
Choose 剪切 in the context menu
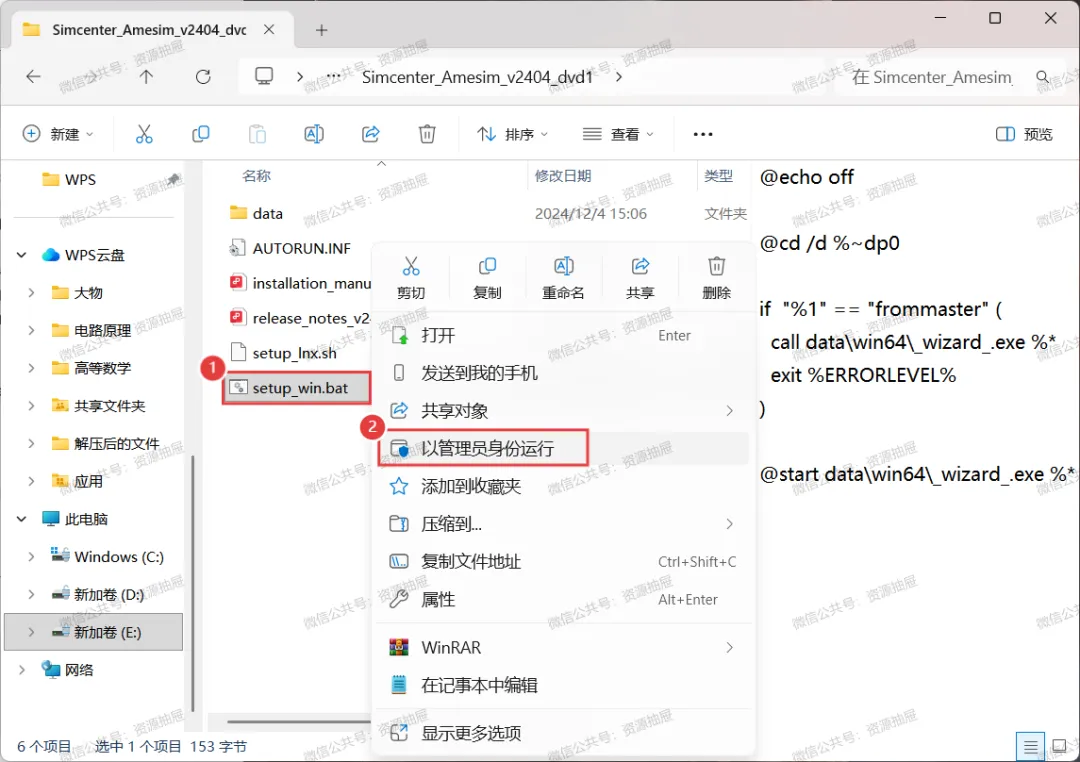(x=411, y=278)
